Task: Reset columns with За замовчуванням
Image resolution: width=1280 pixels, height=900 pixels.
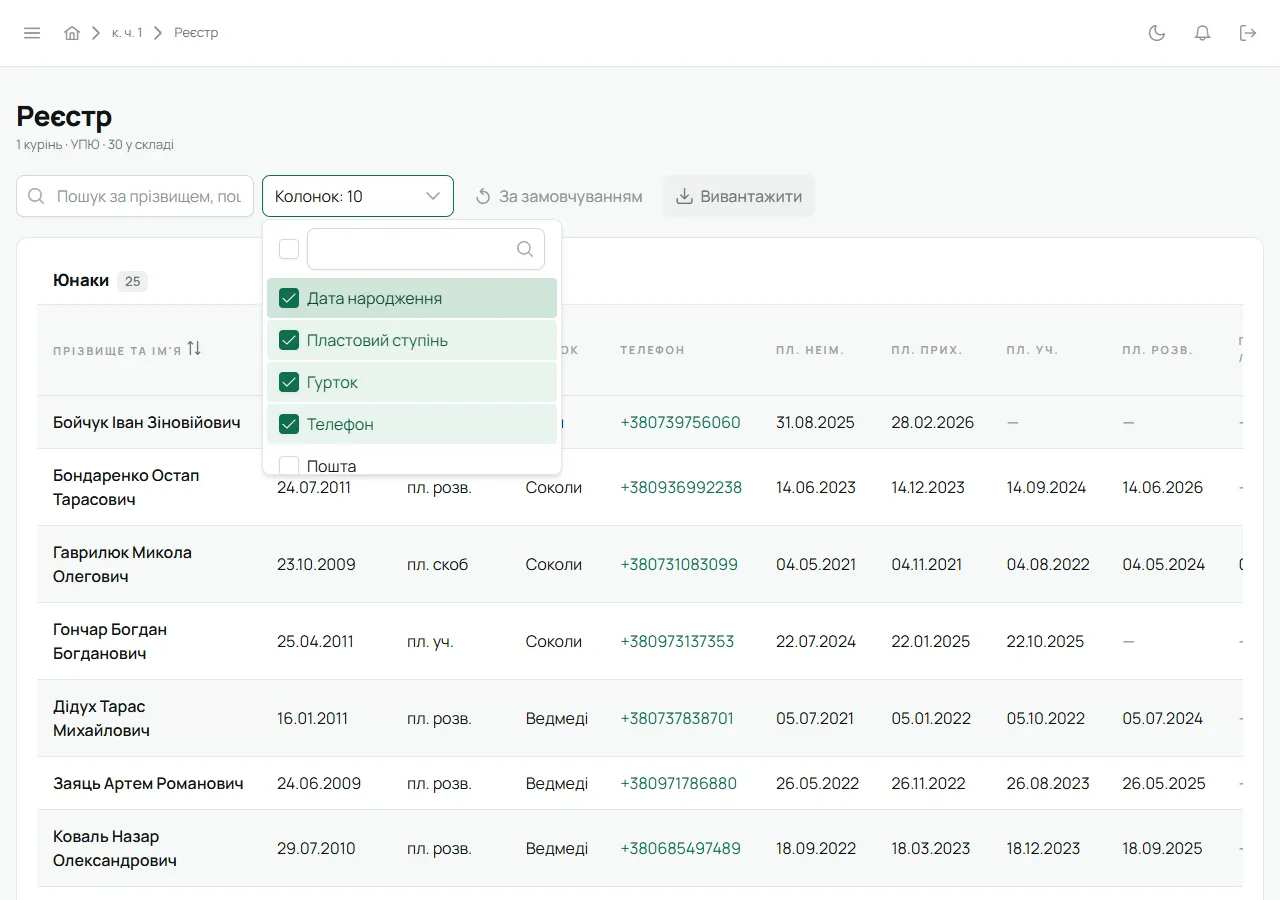Action: (x=558, y=196)
